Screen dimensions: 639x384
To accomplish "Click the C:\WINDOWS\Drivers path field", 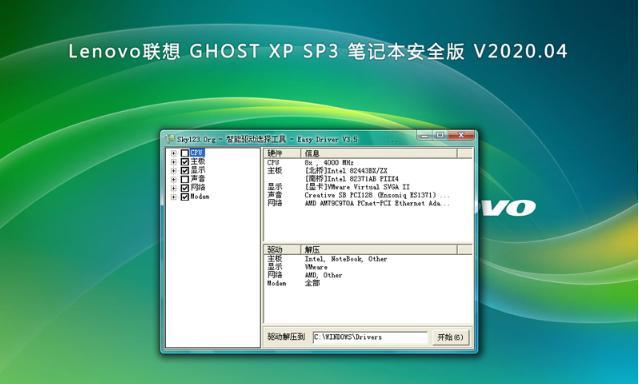I will [x=370, y=337].
